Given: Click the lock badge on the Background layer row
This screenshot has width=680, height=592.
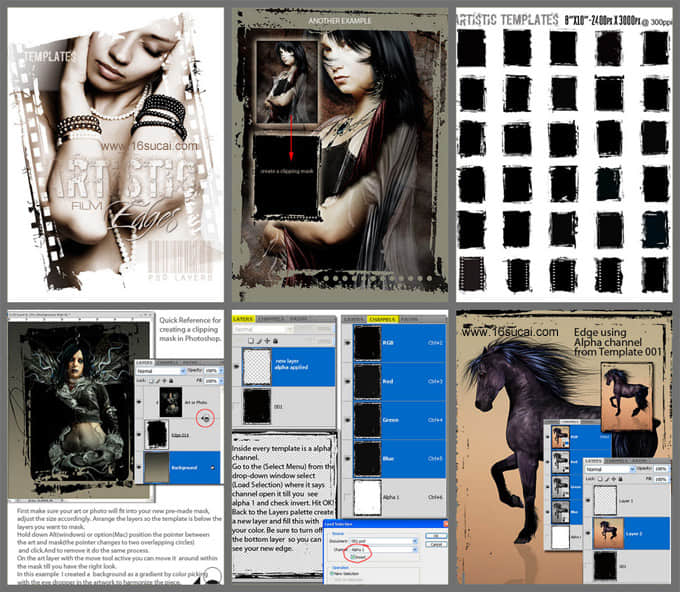Looking at the screenshot, I should click(212, 468).
